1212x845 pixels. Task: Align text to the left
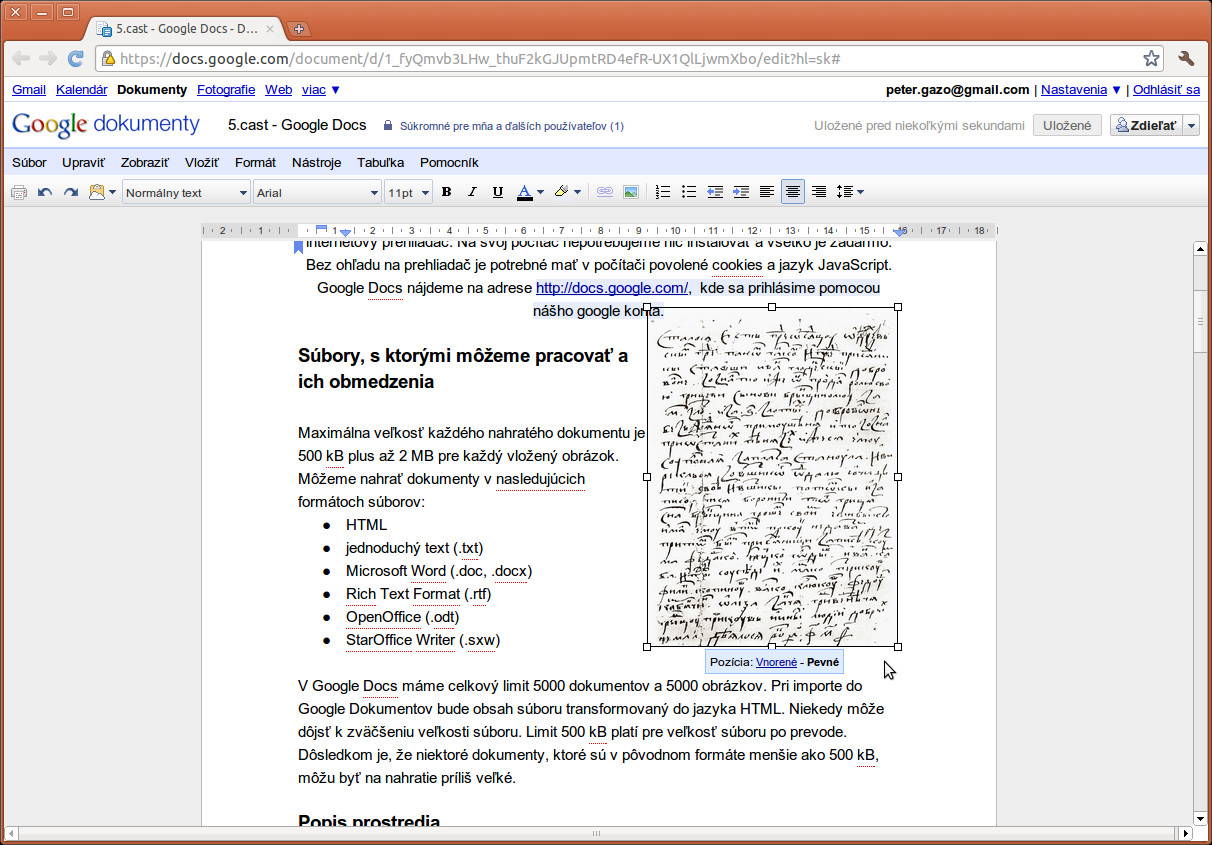767,192
